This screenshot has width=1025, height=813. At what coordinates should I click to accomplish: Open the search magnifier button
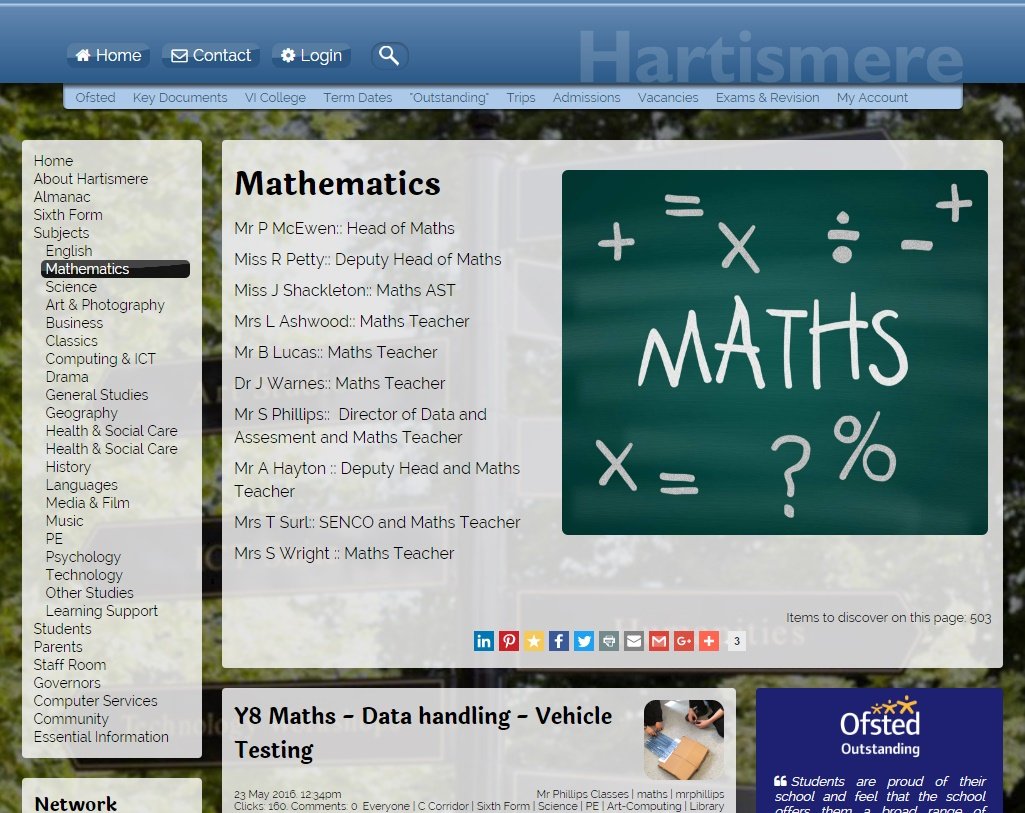pos(389,56)
